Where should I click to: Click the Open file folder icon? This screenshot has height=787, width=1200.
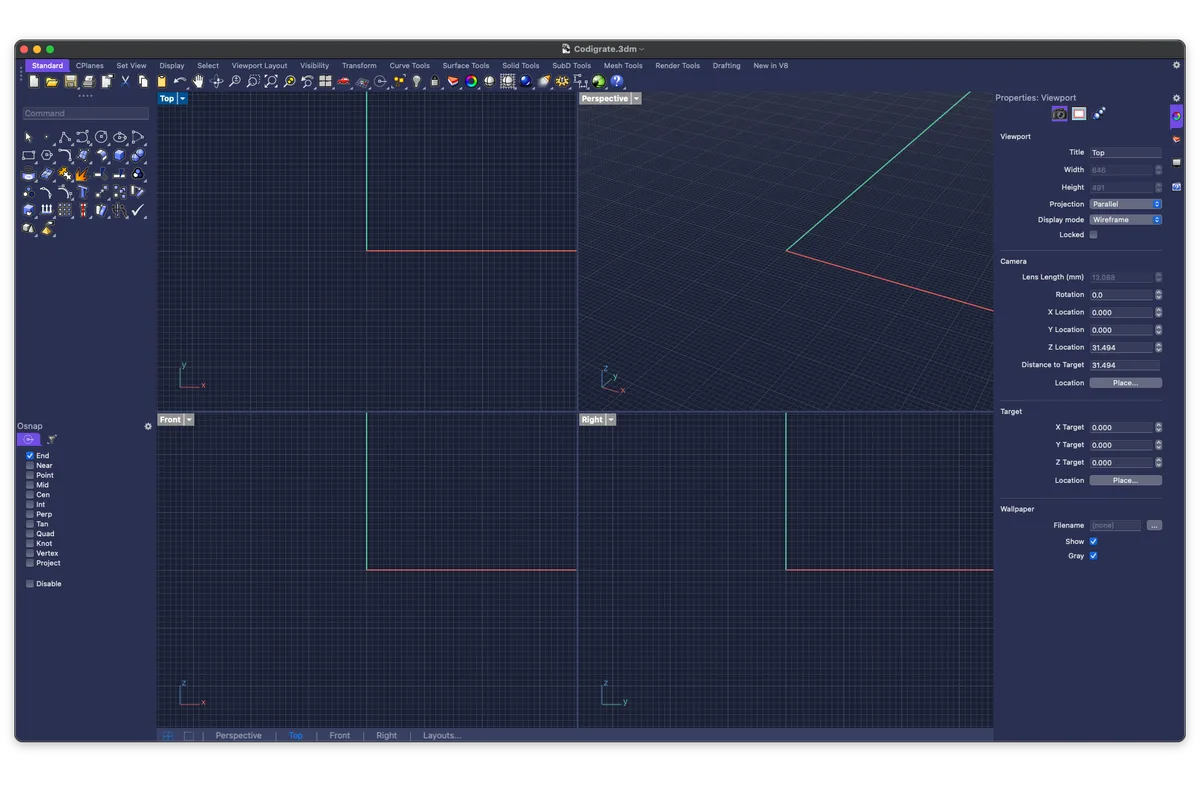click(52, 81)
